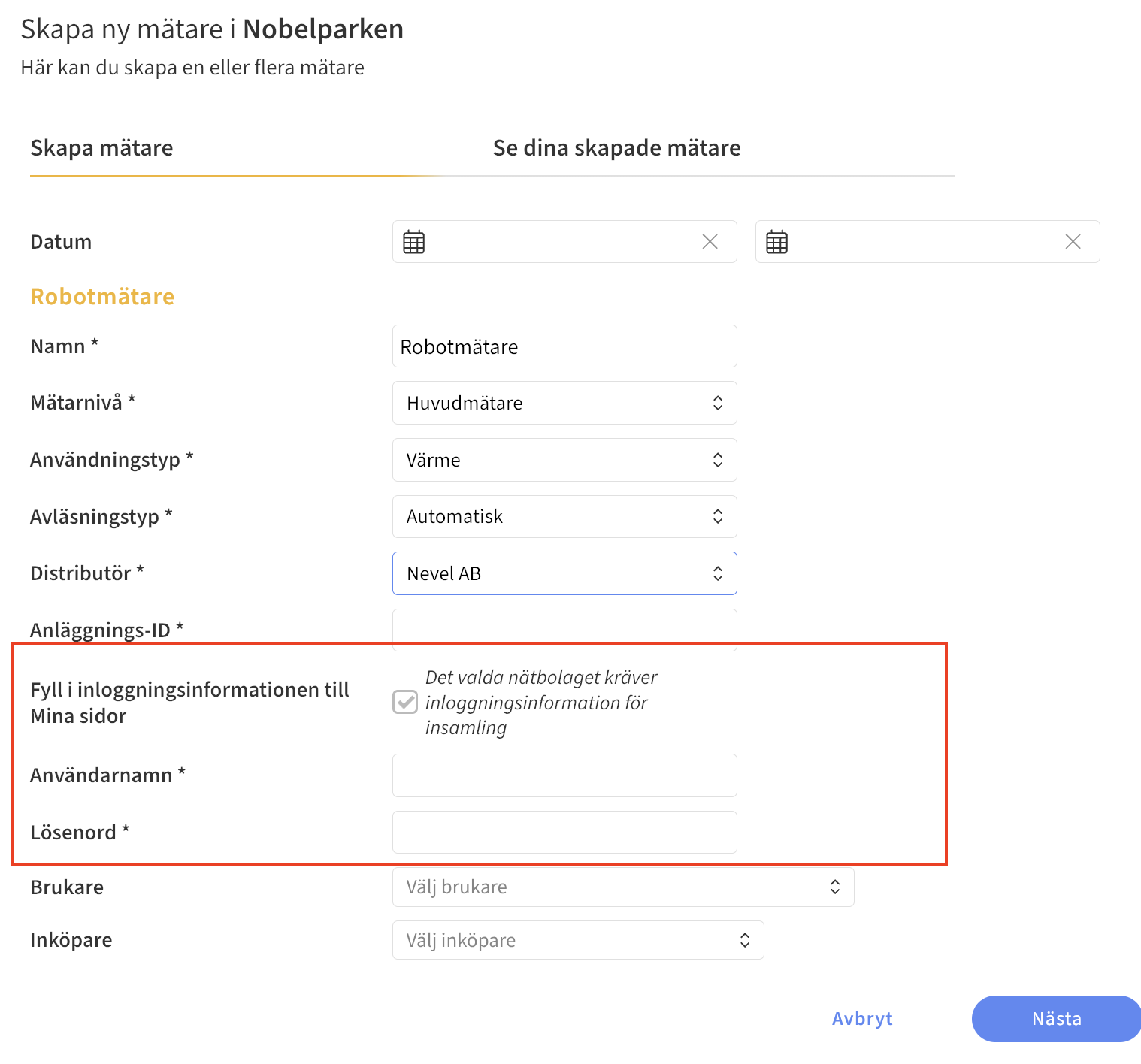Expand the Välj inköpare dropdown
The image size is (1141, 1064).
577,940
